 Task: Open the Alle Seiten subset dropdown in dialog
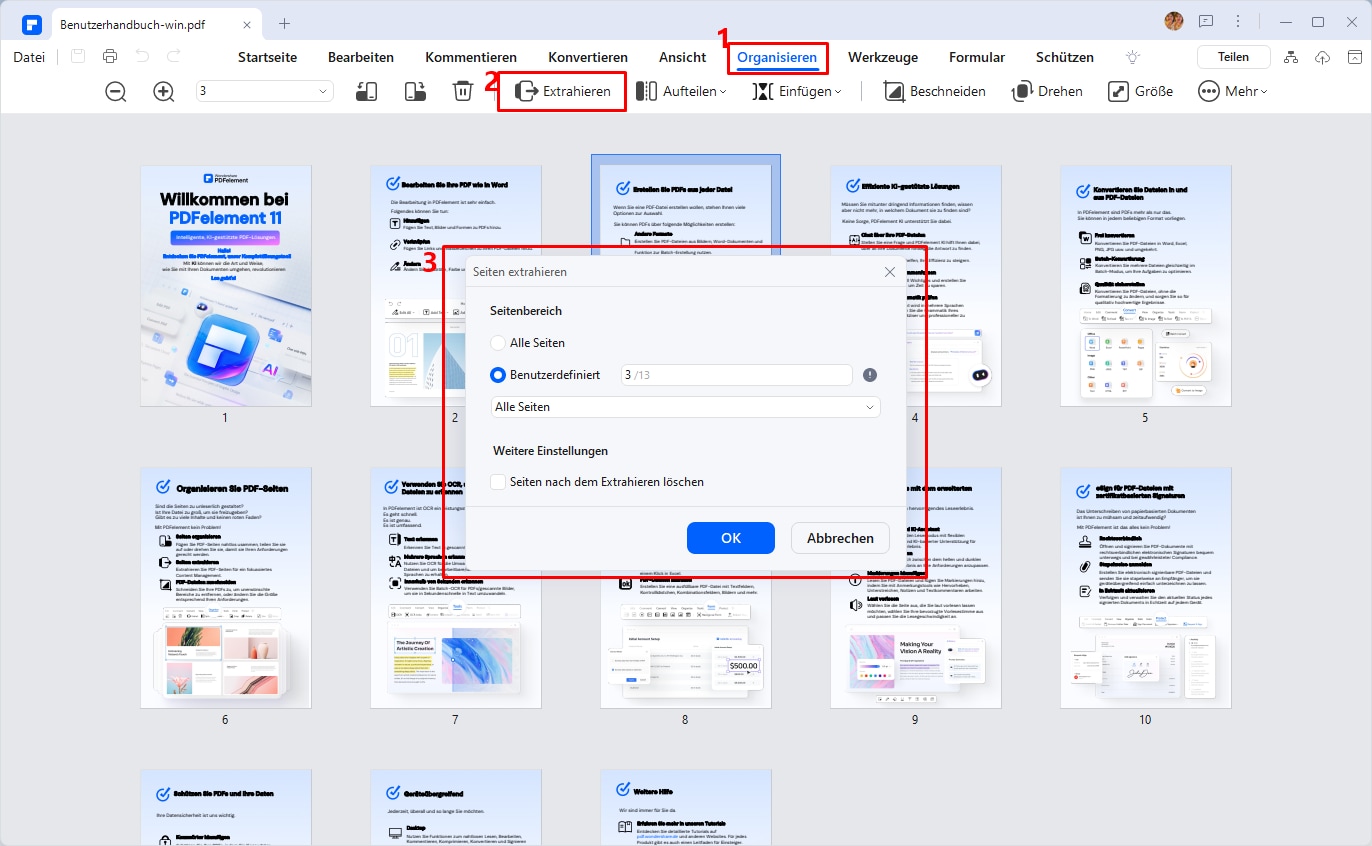pyautogui.click(x=685, y=407)
